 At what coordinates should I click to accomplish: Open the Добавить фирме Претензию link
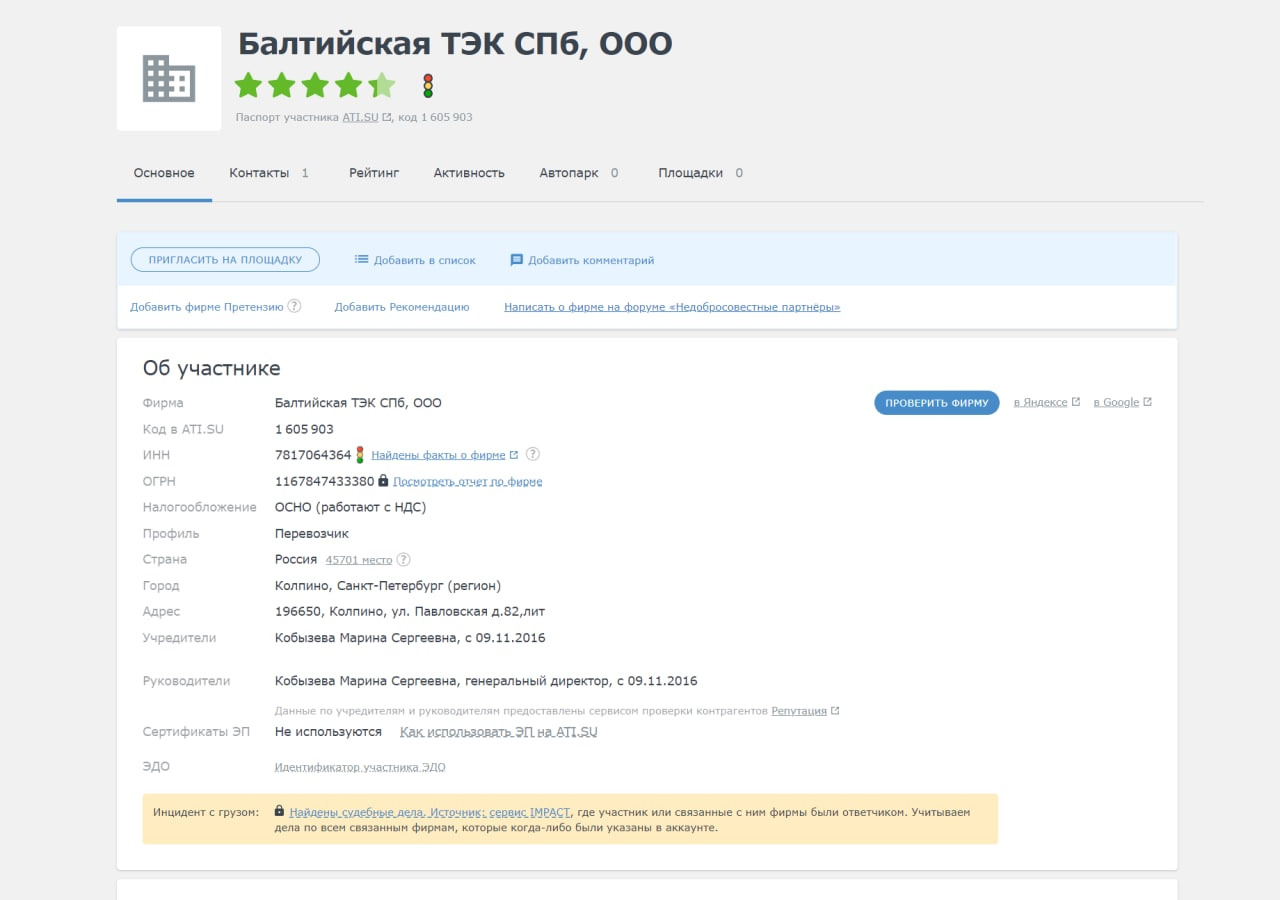click(x=207, y=307)
